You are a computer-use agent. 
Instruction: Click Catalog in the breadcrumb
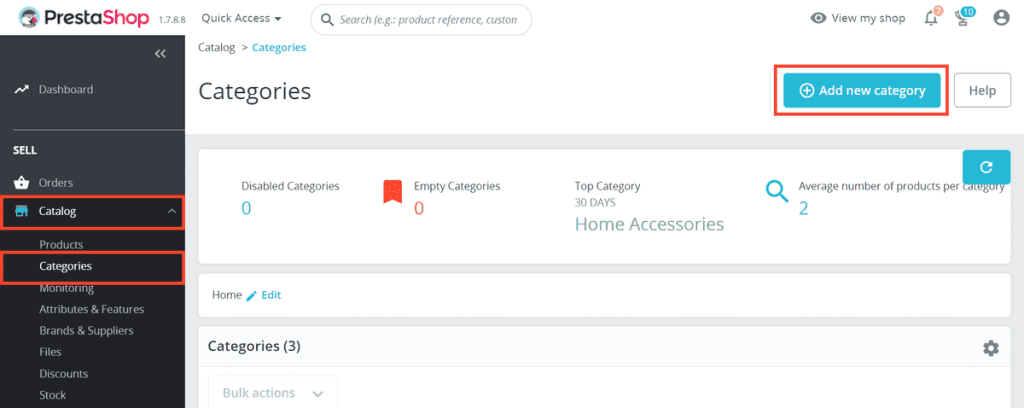pos(216,48)
